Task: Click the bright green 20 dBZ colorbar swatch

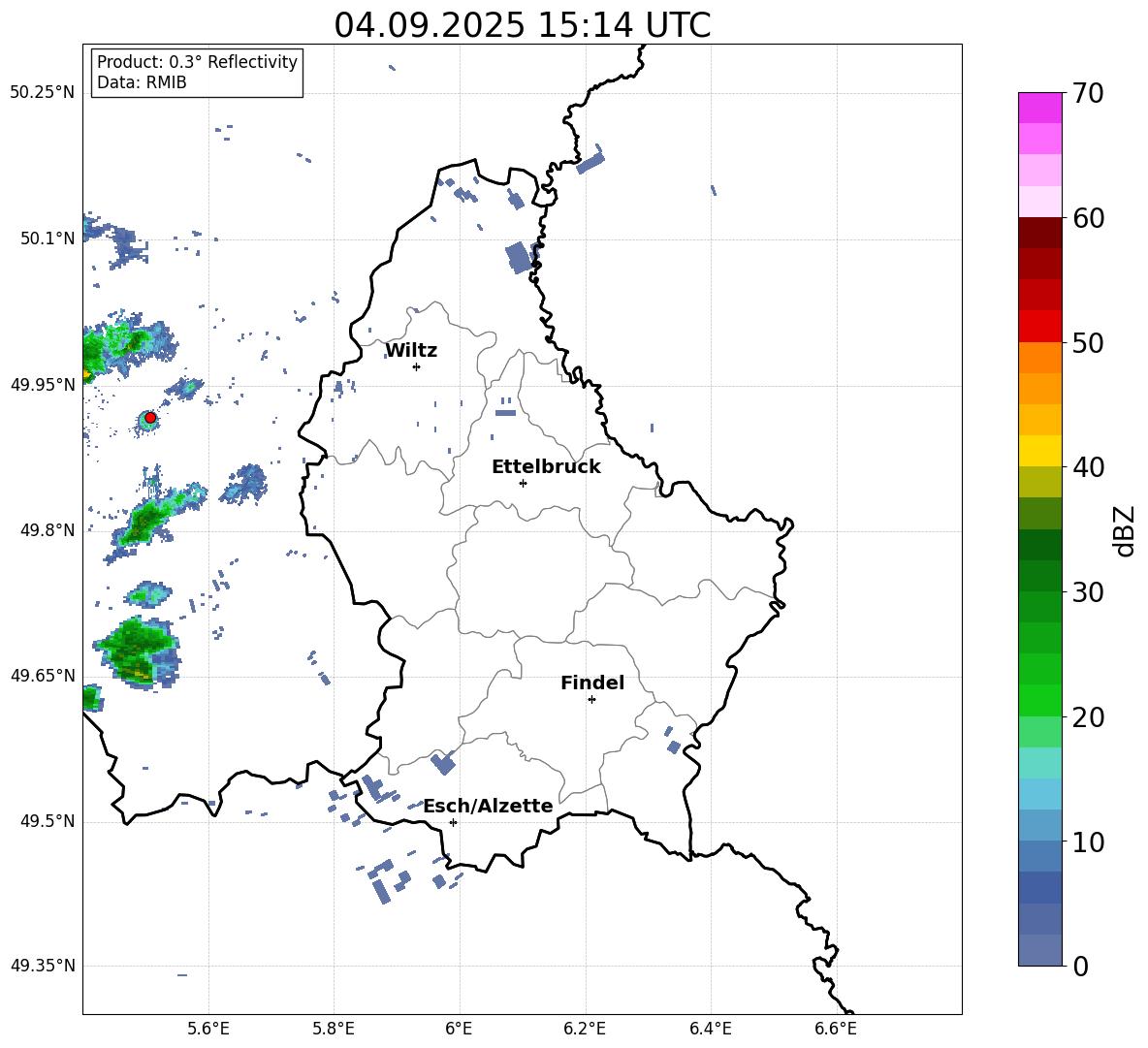Action: 1039,700
